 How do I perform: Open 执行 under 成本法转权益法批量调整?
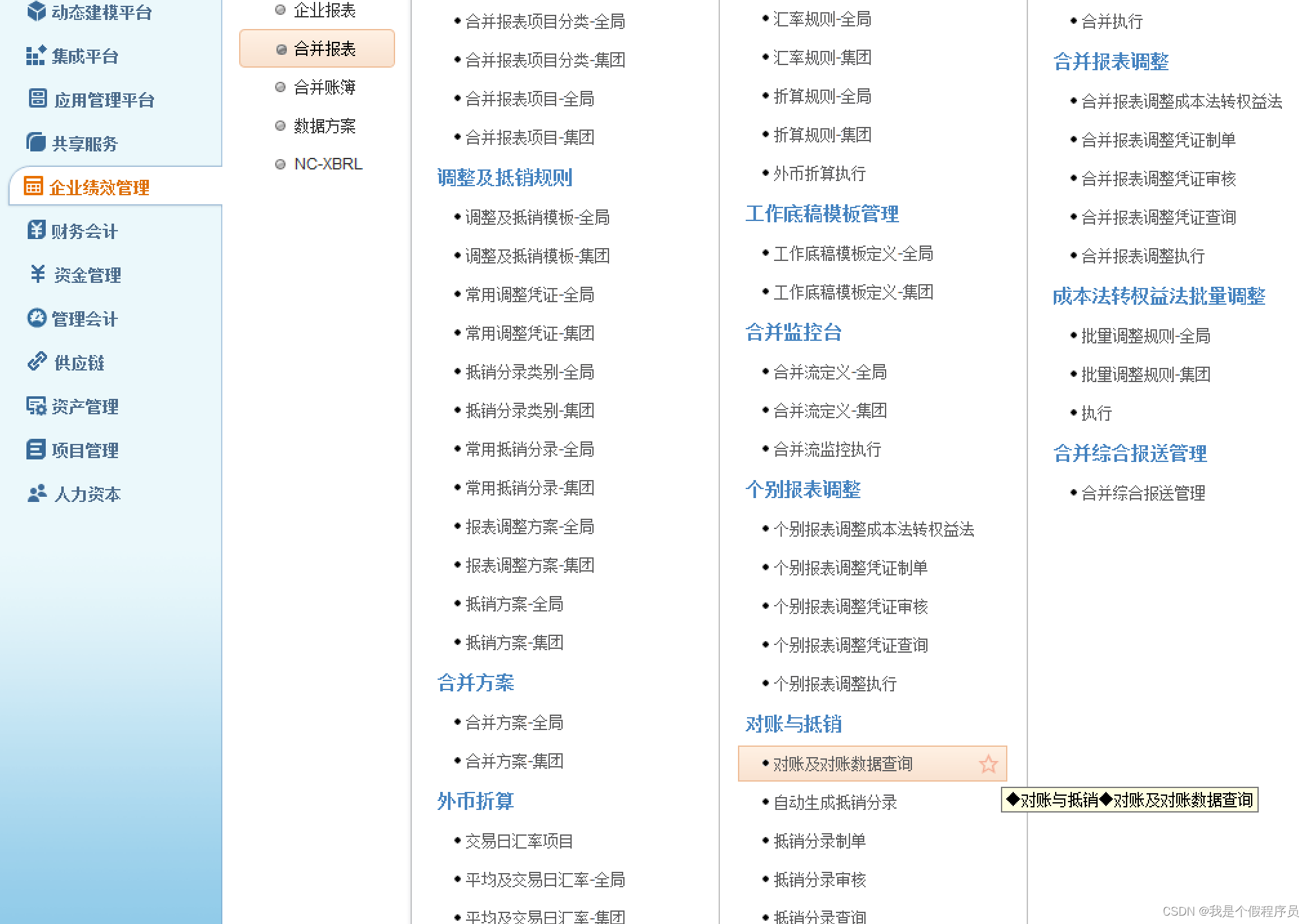point(1097,413)
